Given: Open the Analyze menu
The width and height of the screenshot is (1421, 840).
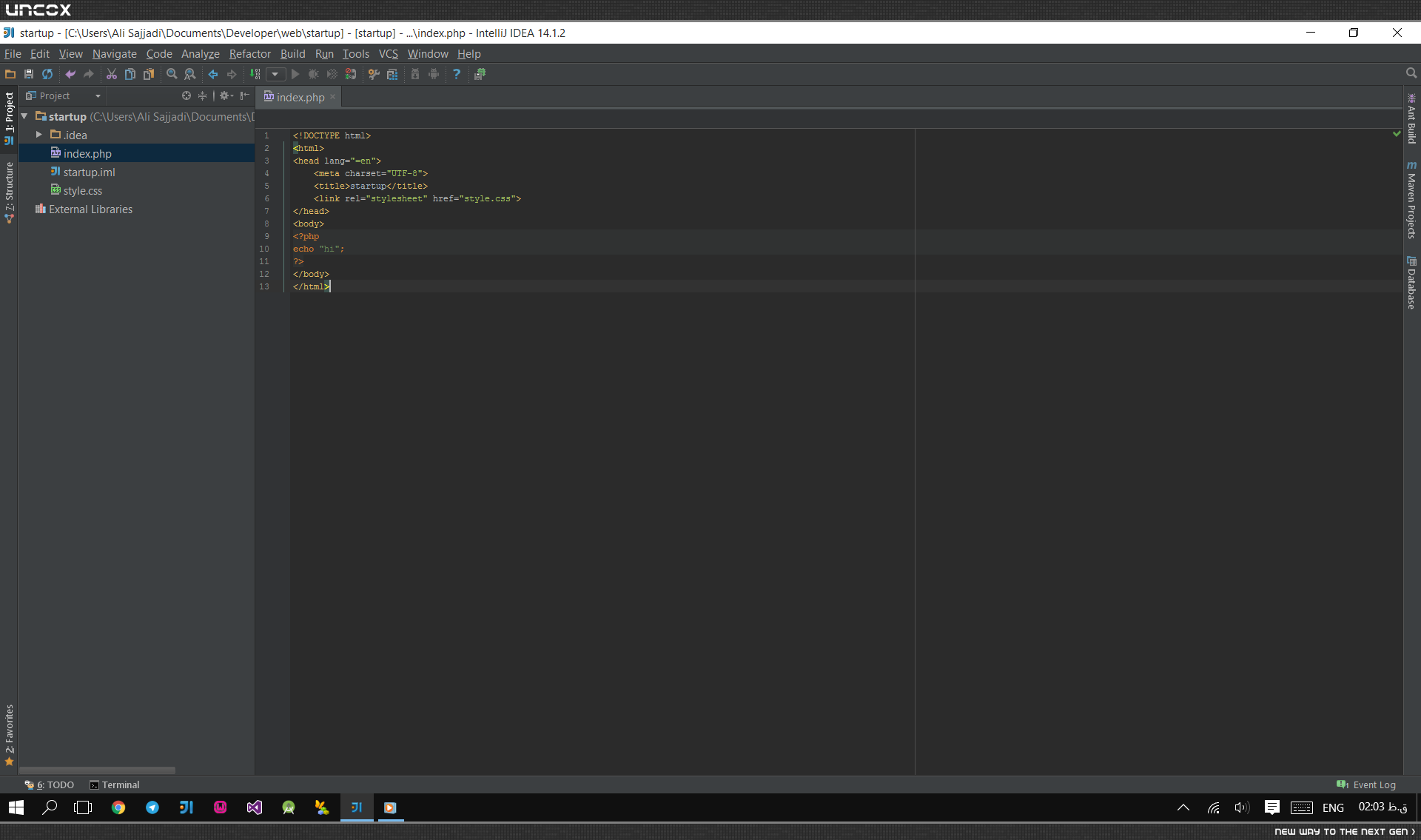Looking at the screenshot, I should click(x=201, y=54).
